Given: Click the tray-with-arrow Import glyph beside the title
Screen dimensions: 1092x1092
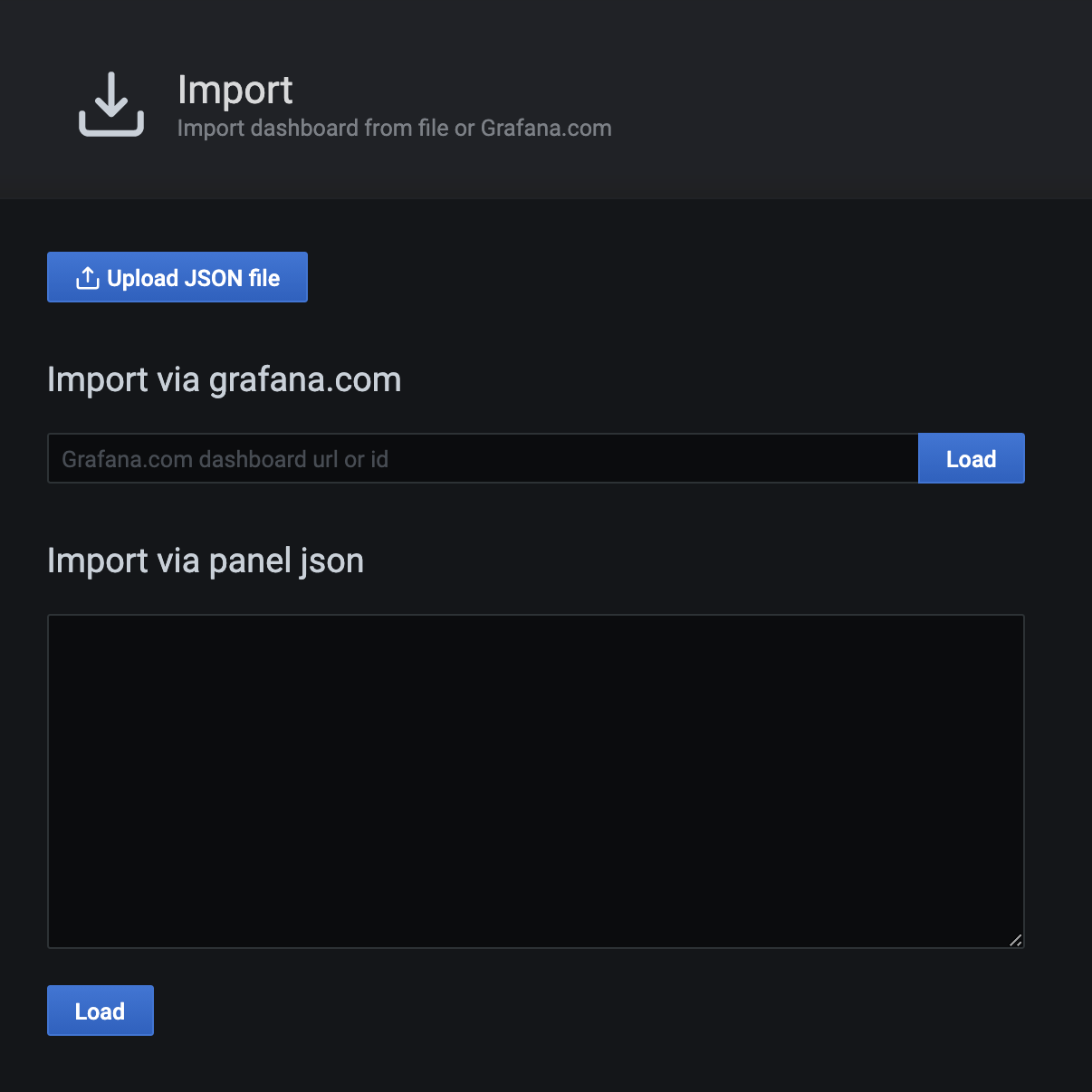Looking at the screenshot, I should [x=111, y=104].
